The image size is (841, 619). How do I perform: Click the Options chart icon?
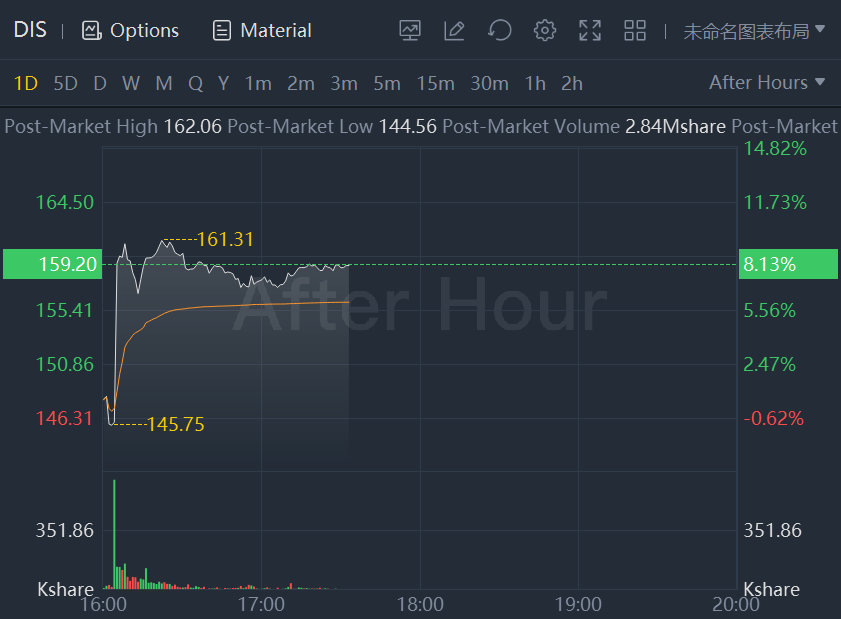[x=92, y=31]
